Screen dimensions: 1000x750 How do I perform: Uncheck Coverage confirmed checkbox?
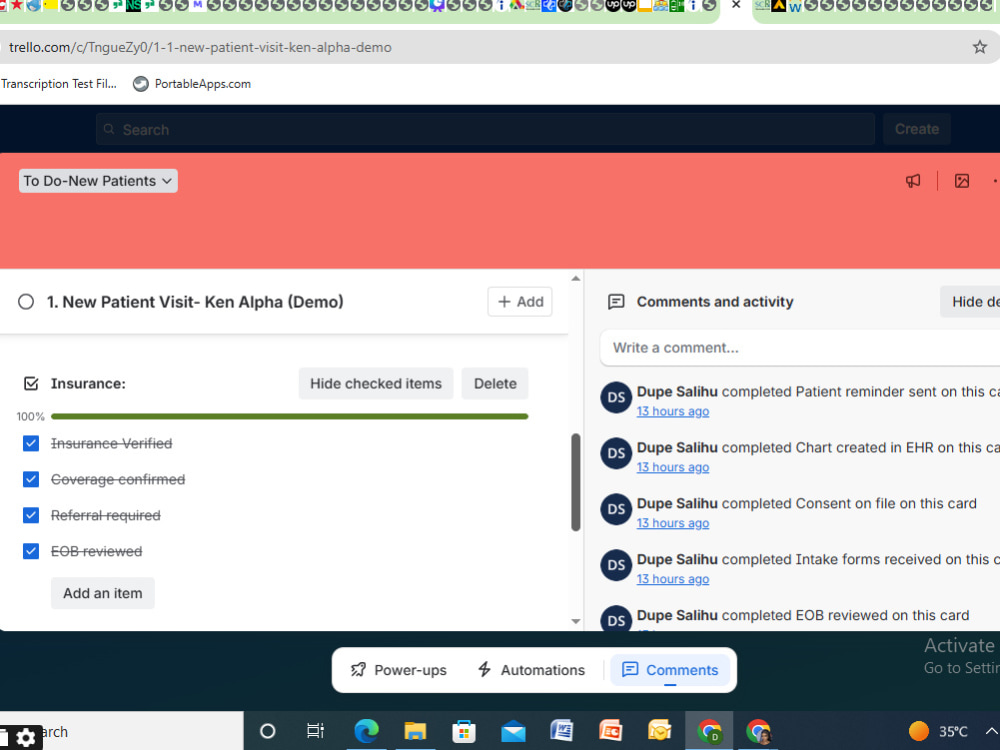(31, 479)
